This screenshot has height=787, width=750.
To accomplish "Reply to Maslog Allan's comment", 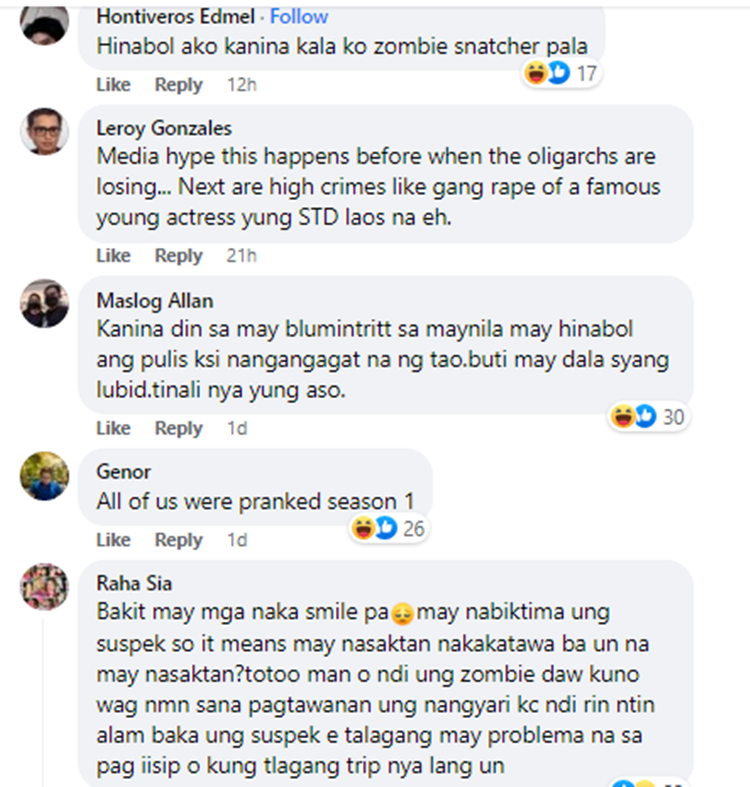I will (179, 429).
